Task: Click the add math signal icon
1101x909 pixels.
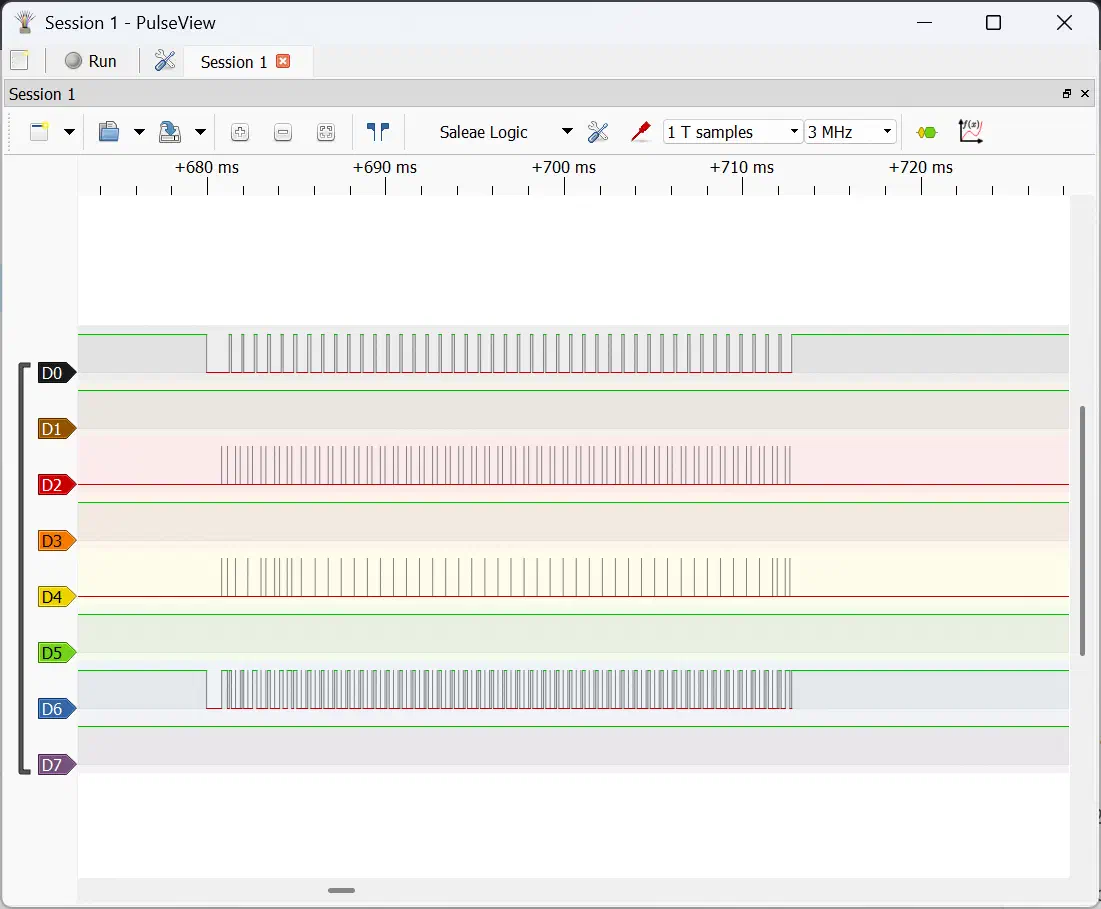Action: pyautogui.click(x=970, y=131)
